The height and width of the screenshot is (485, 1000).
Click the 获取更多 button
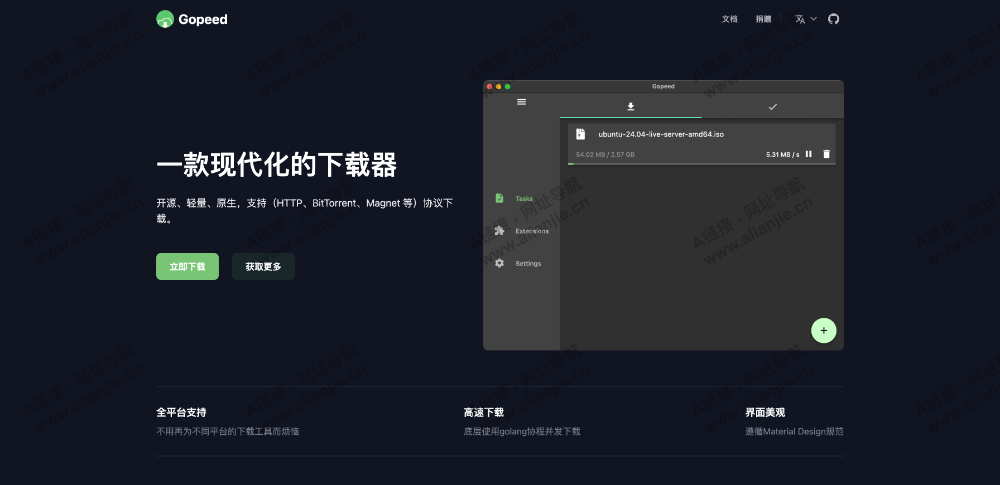tap(263, 267)
